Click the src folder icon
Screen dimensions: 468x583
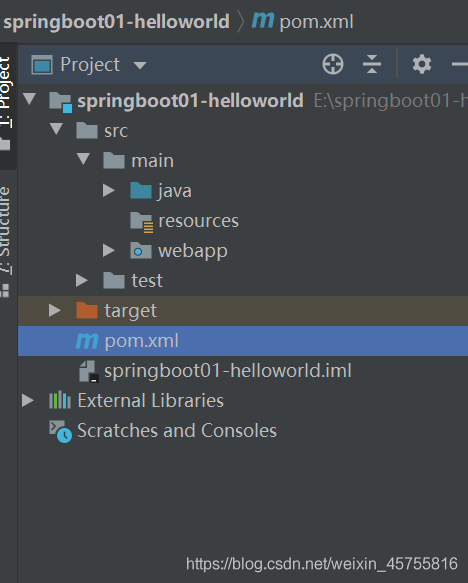point(87,131)
